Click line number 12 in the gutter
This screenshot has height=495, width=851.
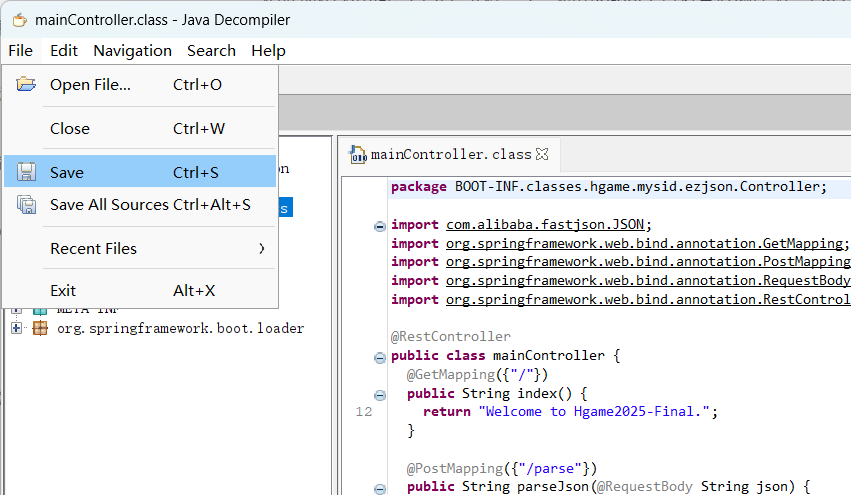click(x=364, y=412)
